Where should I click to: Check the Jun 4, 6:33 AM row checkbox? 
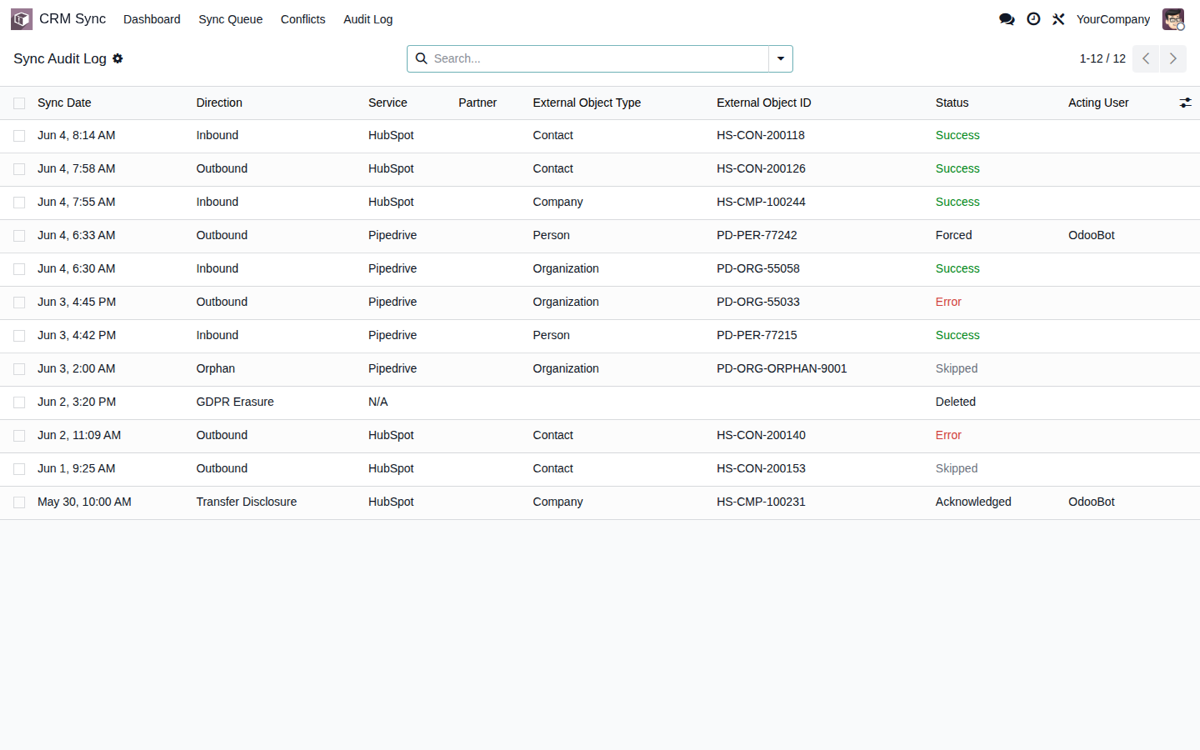pos(19,236)
